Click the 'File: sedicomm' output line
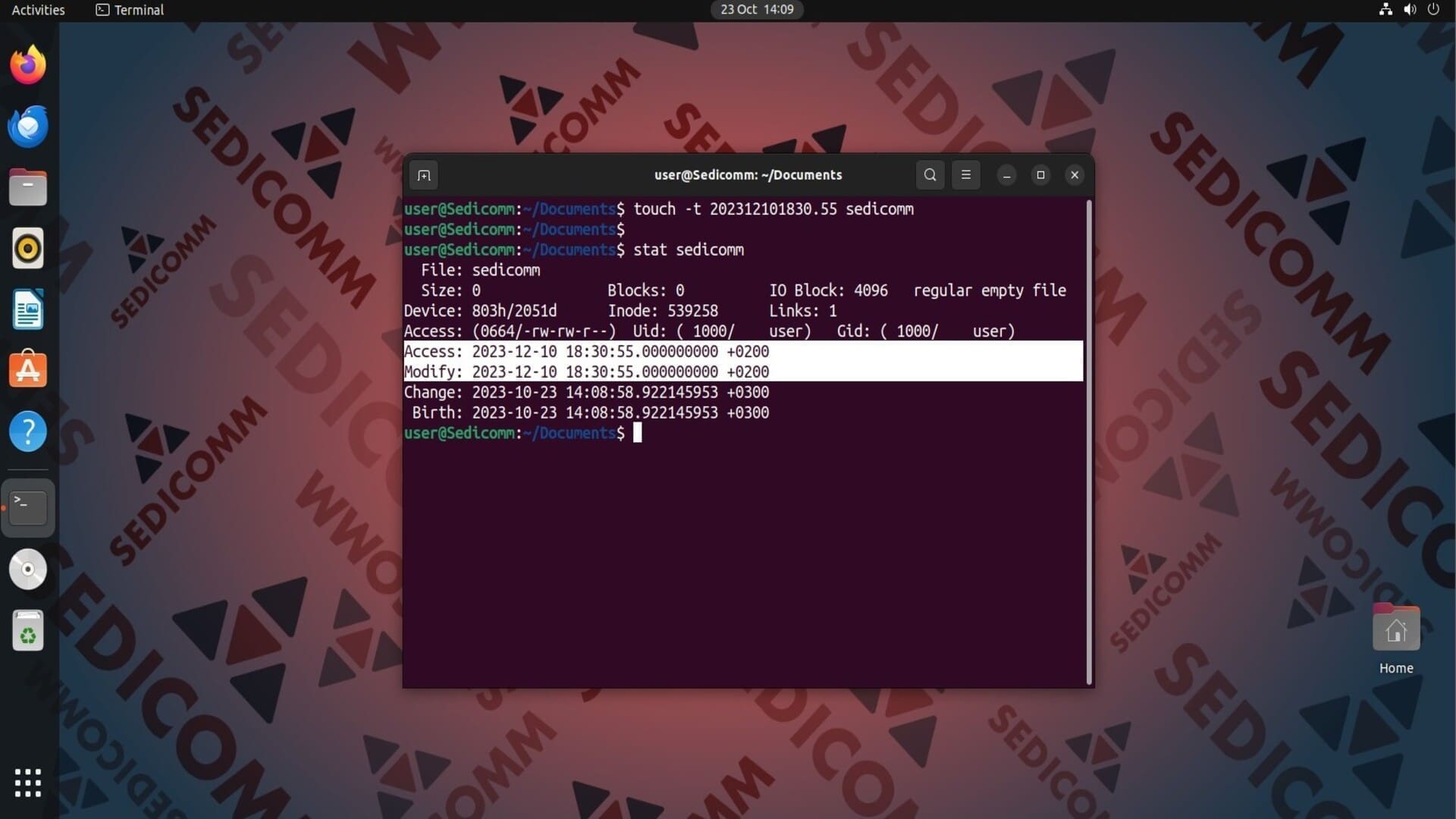Viewport: 1456px width, 819px height. point(481,270)
